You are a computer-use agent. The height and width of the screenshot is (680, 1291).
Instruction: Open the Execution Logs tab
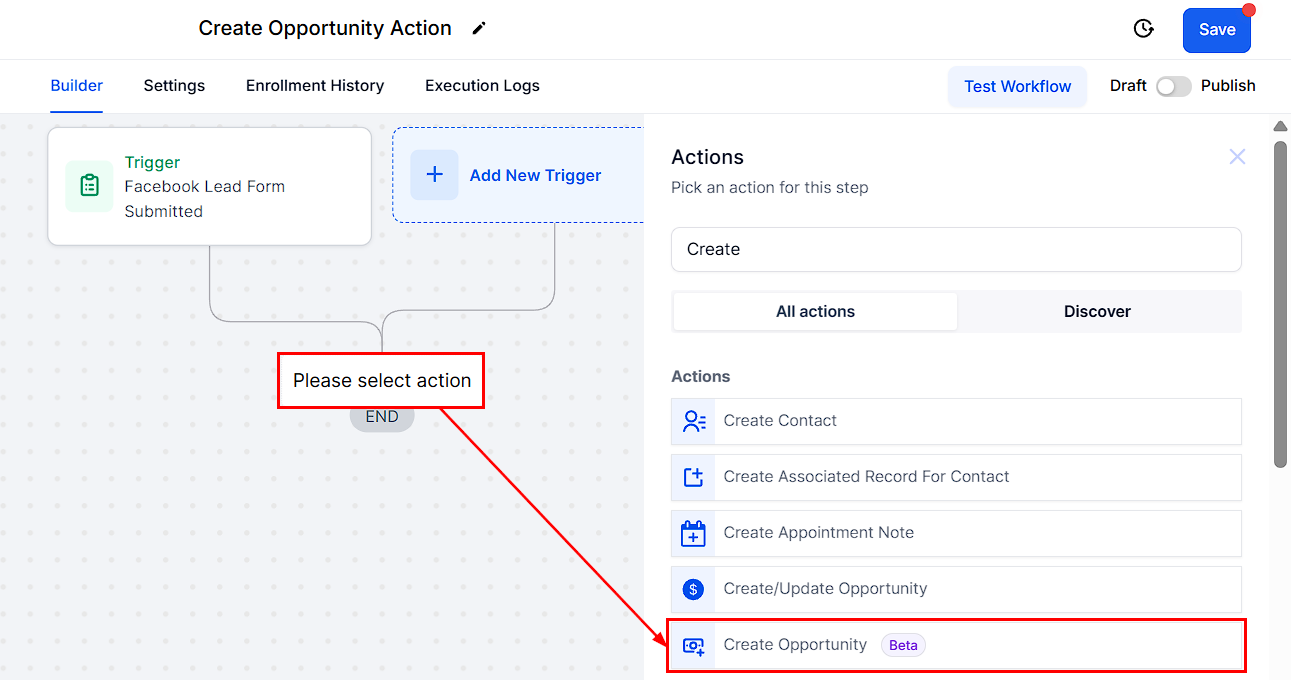click(x=482, y=86)
